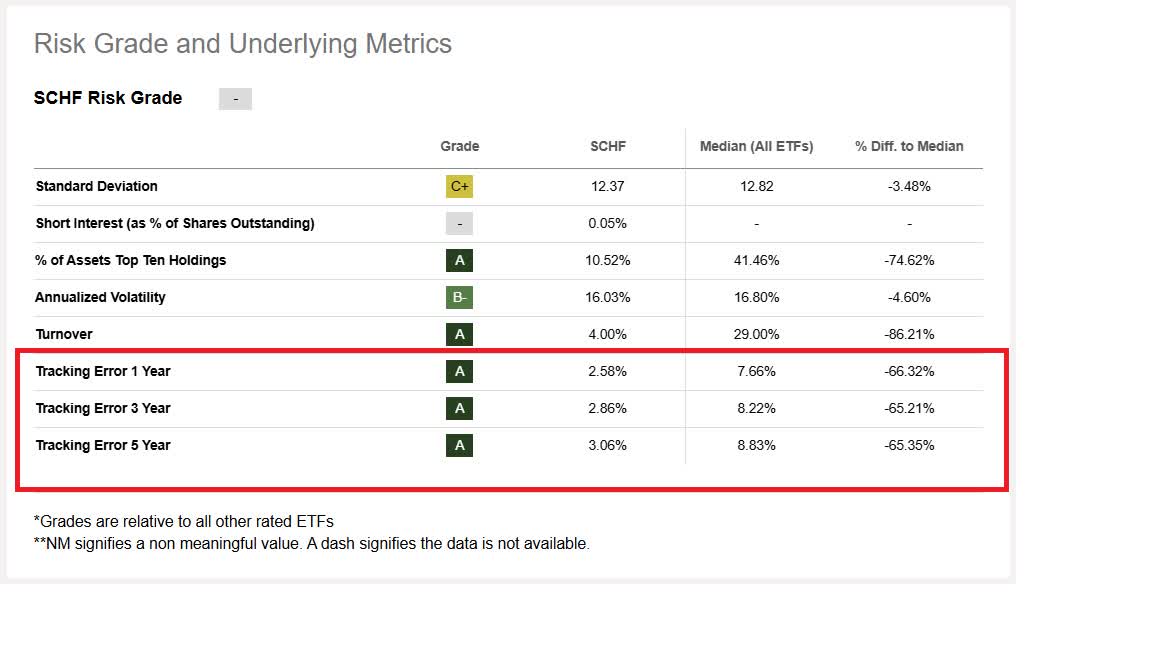The image size is (1152, 648).
Task: Click the Tracking Error 5 Year grade badge
Action: coord(459,445)
